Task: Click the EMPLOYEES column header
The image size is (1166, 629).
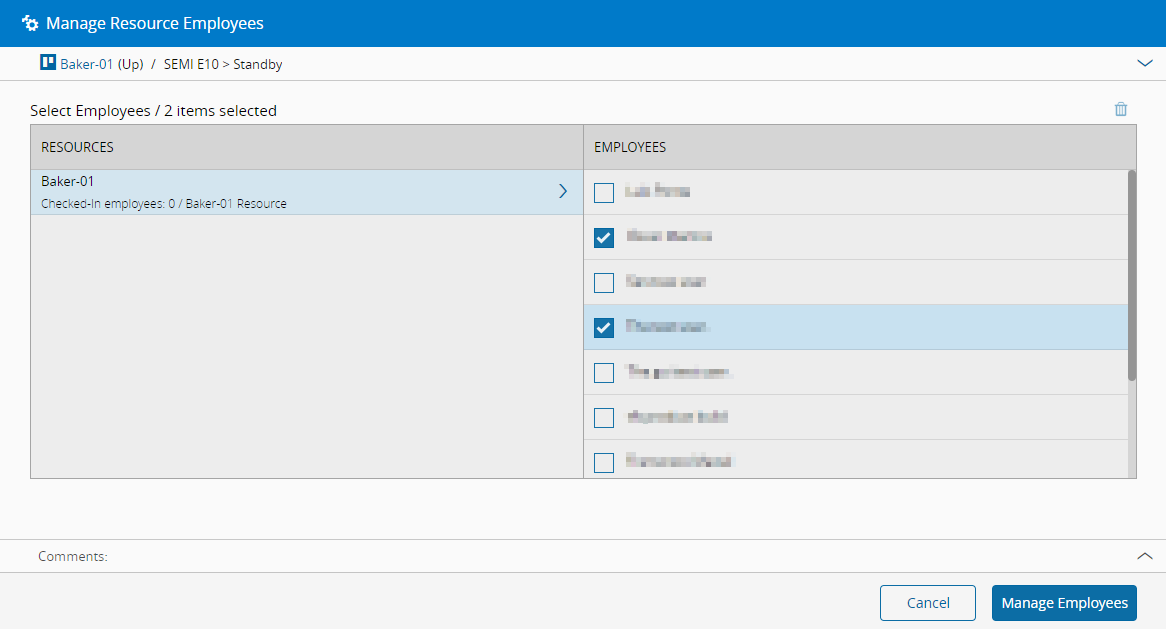Action: click(x=630, y=147)
